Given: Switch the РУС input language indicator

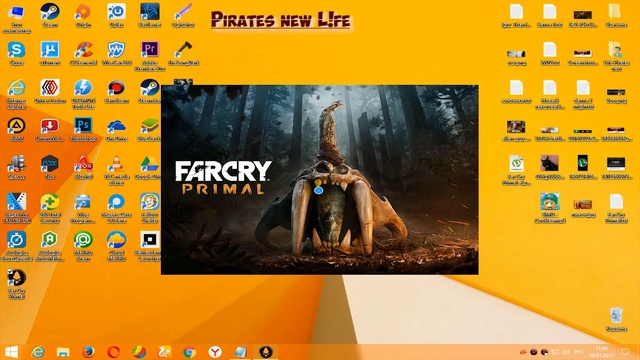Looking at the screenshot, I should click(x=579, y=352).
